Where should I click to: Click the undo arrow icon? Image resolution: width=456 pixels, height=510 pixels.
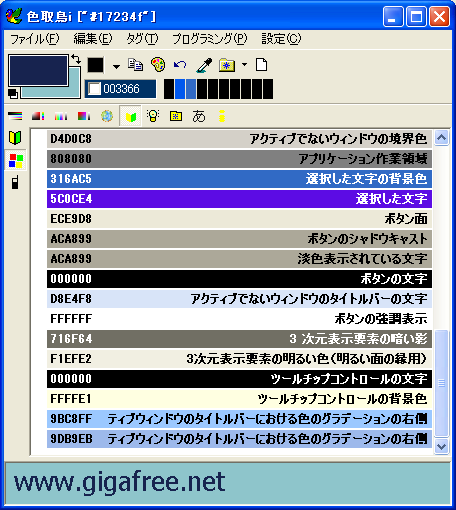click(180, 64)
